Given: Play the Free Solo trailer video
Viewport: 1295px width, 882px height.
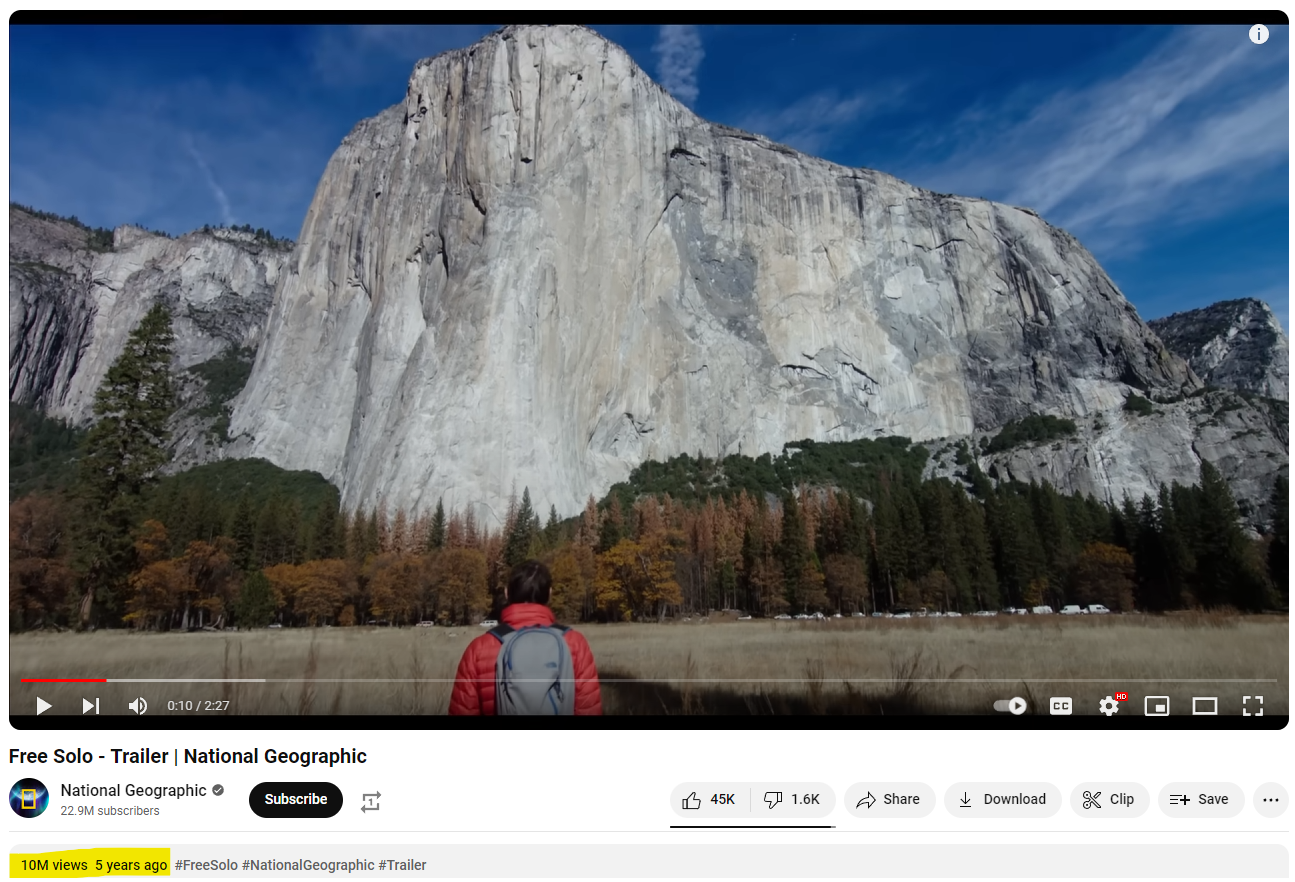Looking at the screenshot, I should (44, 706).
